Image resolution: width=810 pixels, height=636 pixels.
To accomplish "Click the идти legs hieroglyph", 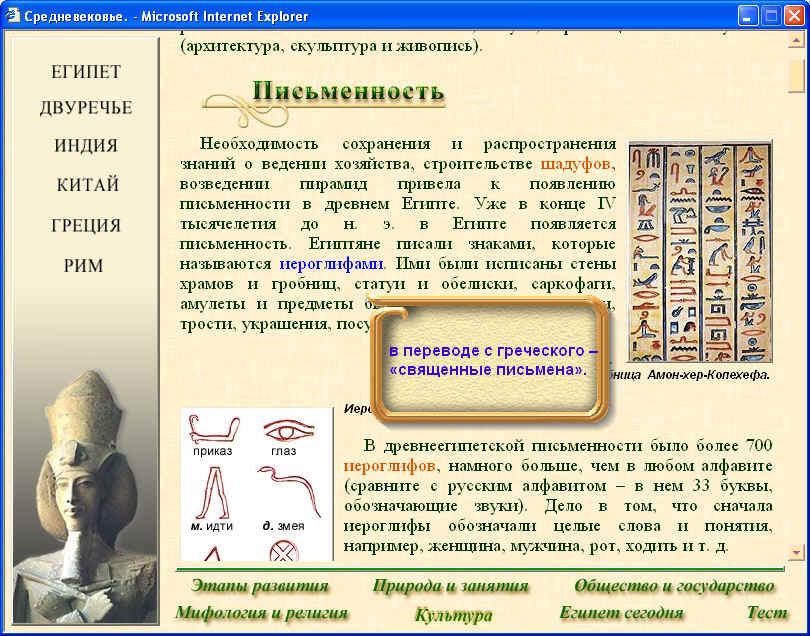I will click(x=213, y=492).
